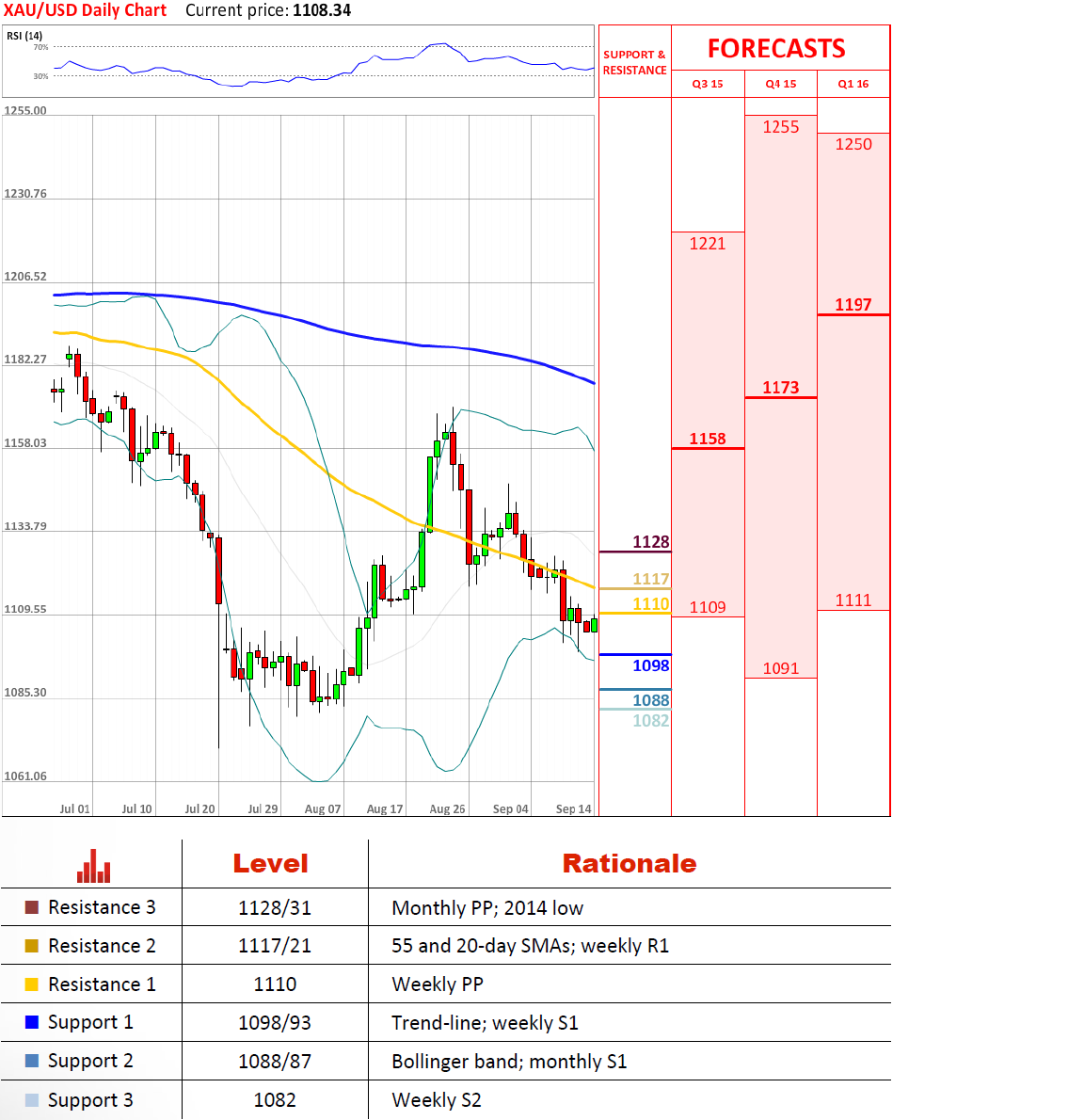Click the Support 3 row label
The height and width of the screenshot is (1120, 1084).
pyautogui.click(x=90, y=1101)
